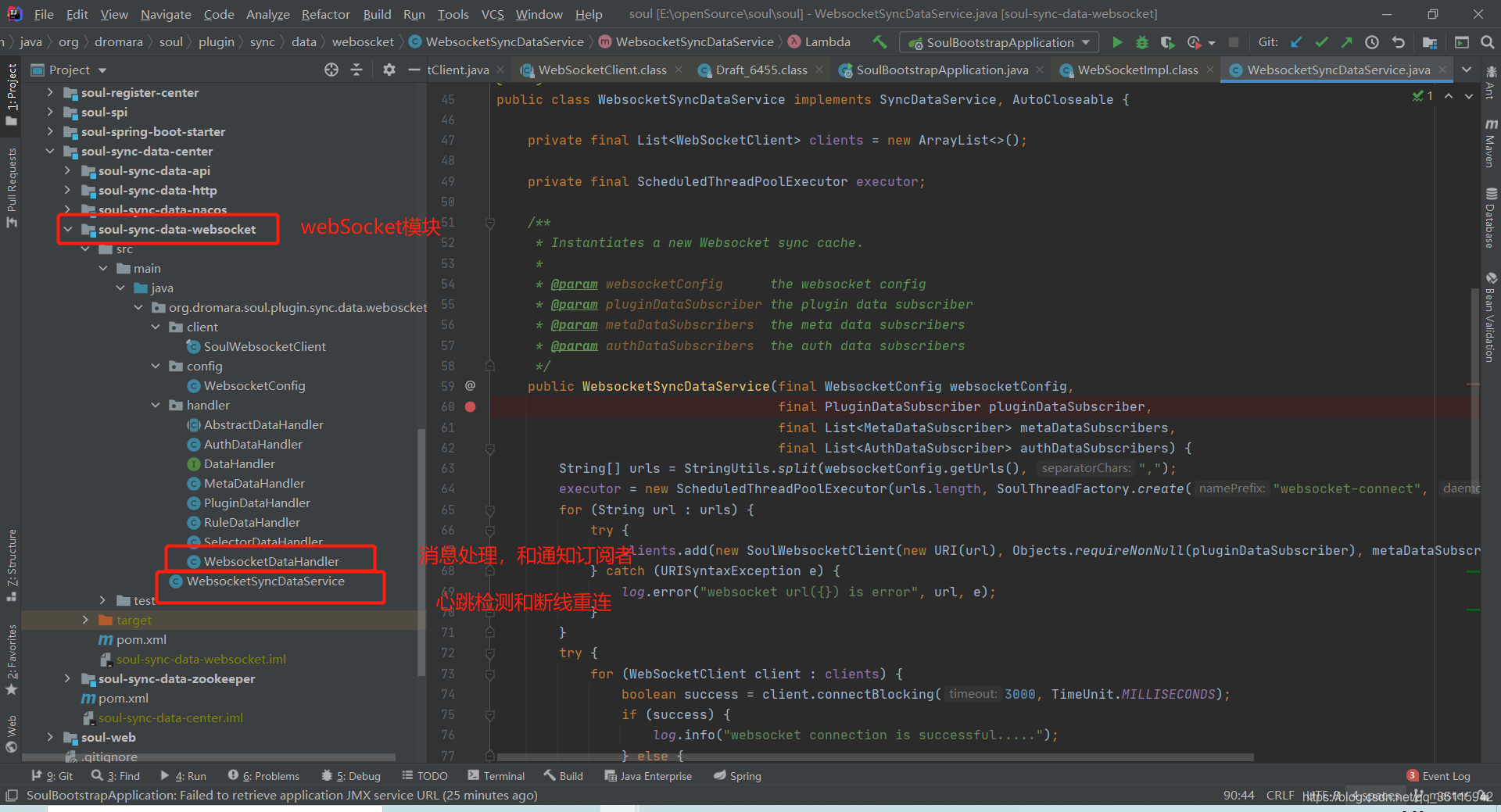This screenshot has width=1501, height=812.
Task: Expand soul-web module
Action: point(50,737)
